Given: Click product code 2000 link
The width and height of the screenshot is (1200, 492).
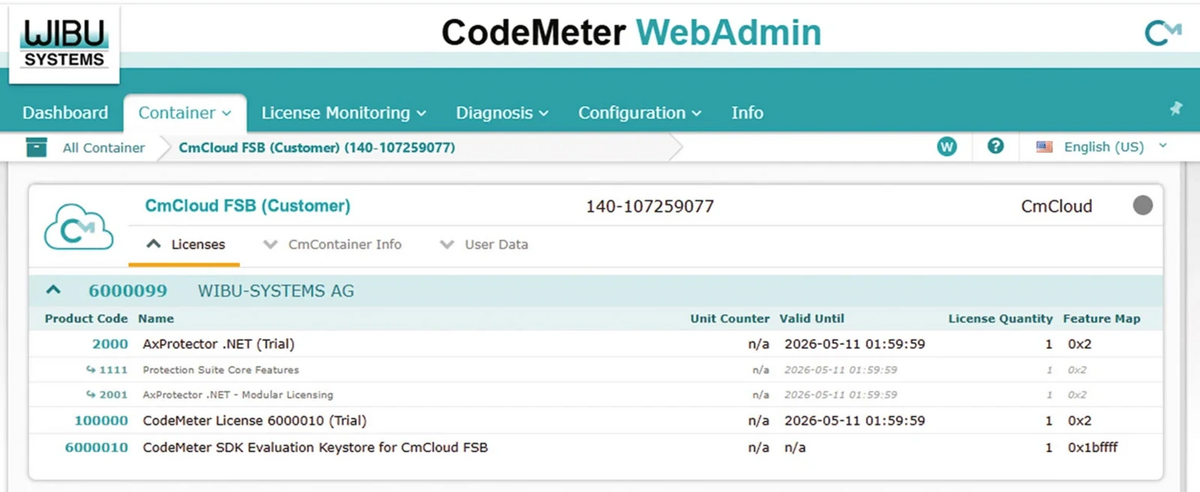Looking at the screenshot, I should pos(110,344).
